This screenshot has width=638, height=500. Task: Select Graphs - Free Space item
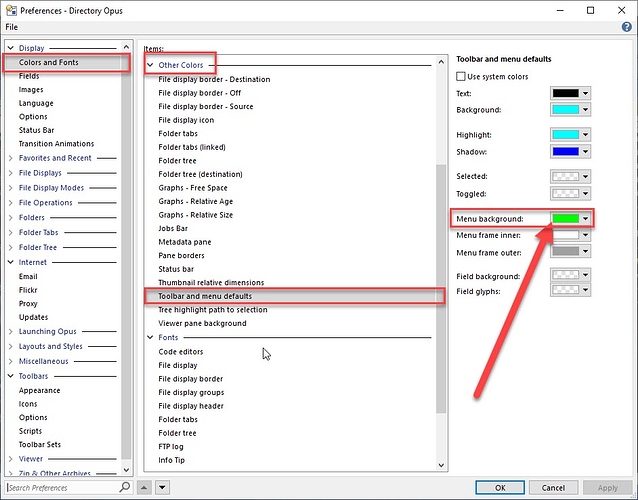pos(192,188)
